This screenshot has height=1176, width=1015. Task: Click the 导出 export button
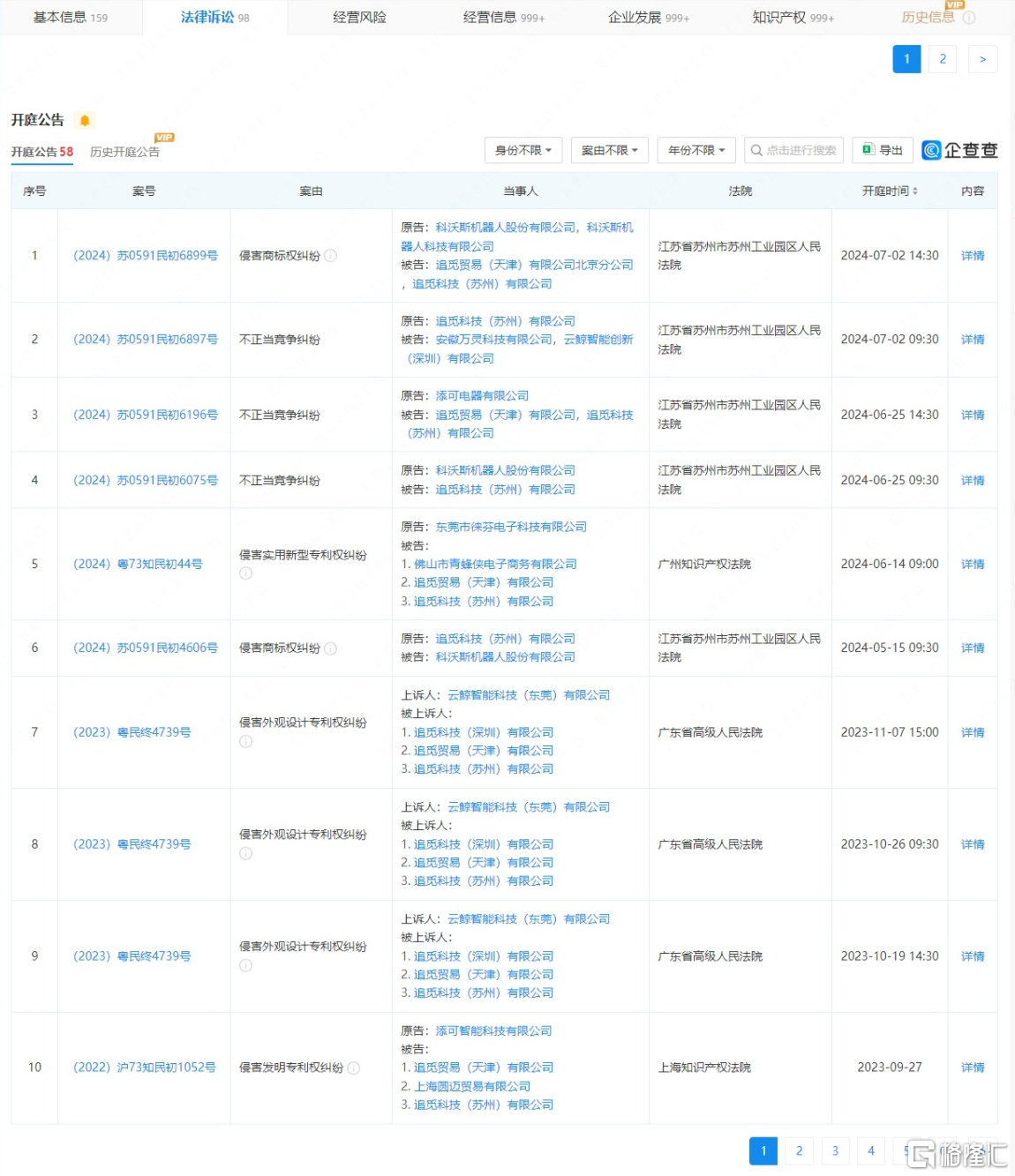click(x=883, y=151)
